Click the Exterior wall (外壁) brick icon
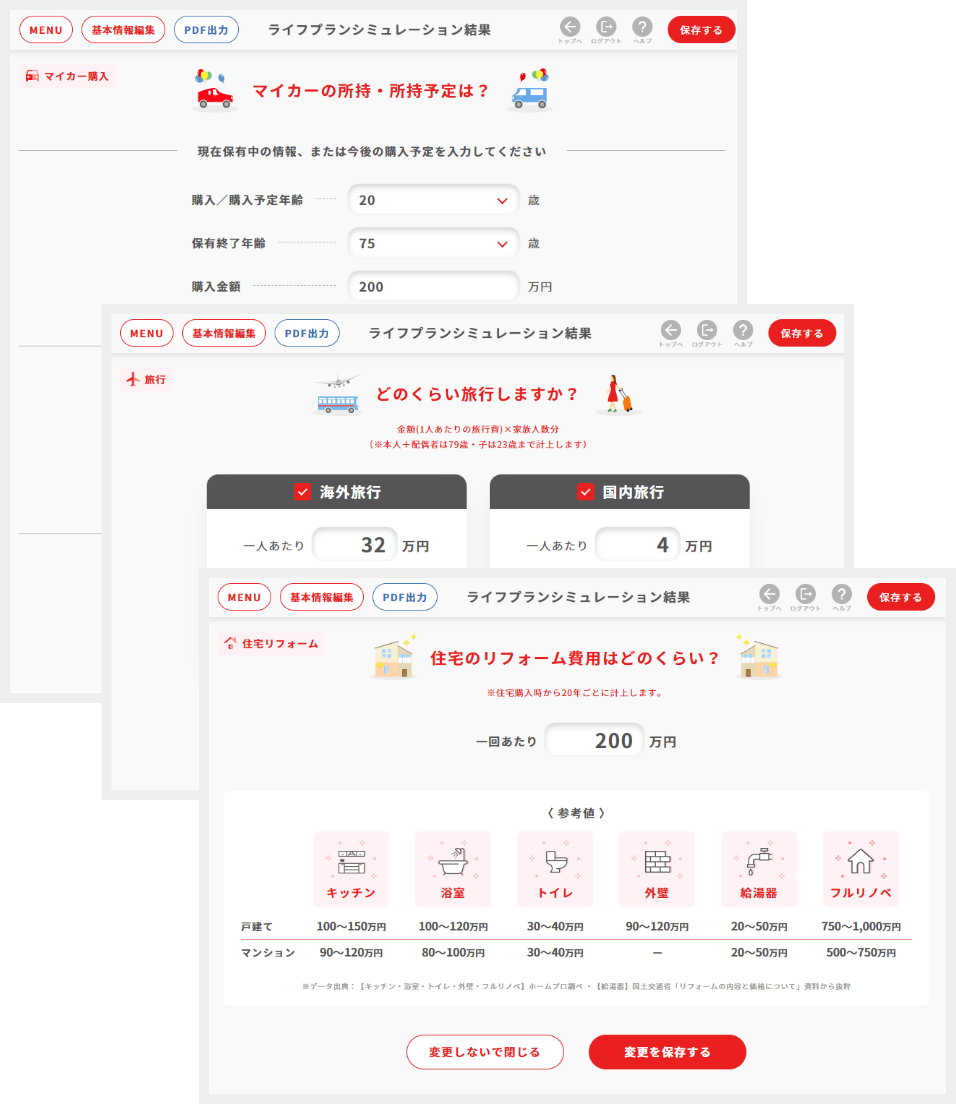956x1104 pixels. pos(657,862)
